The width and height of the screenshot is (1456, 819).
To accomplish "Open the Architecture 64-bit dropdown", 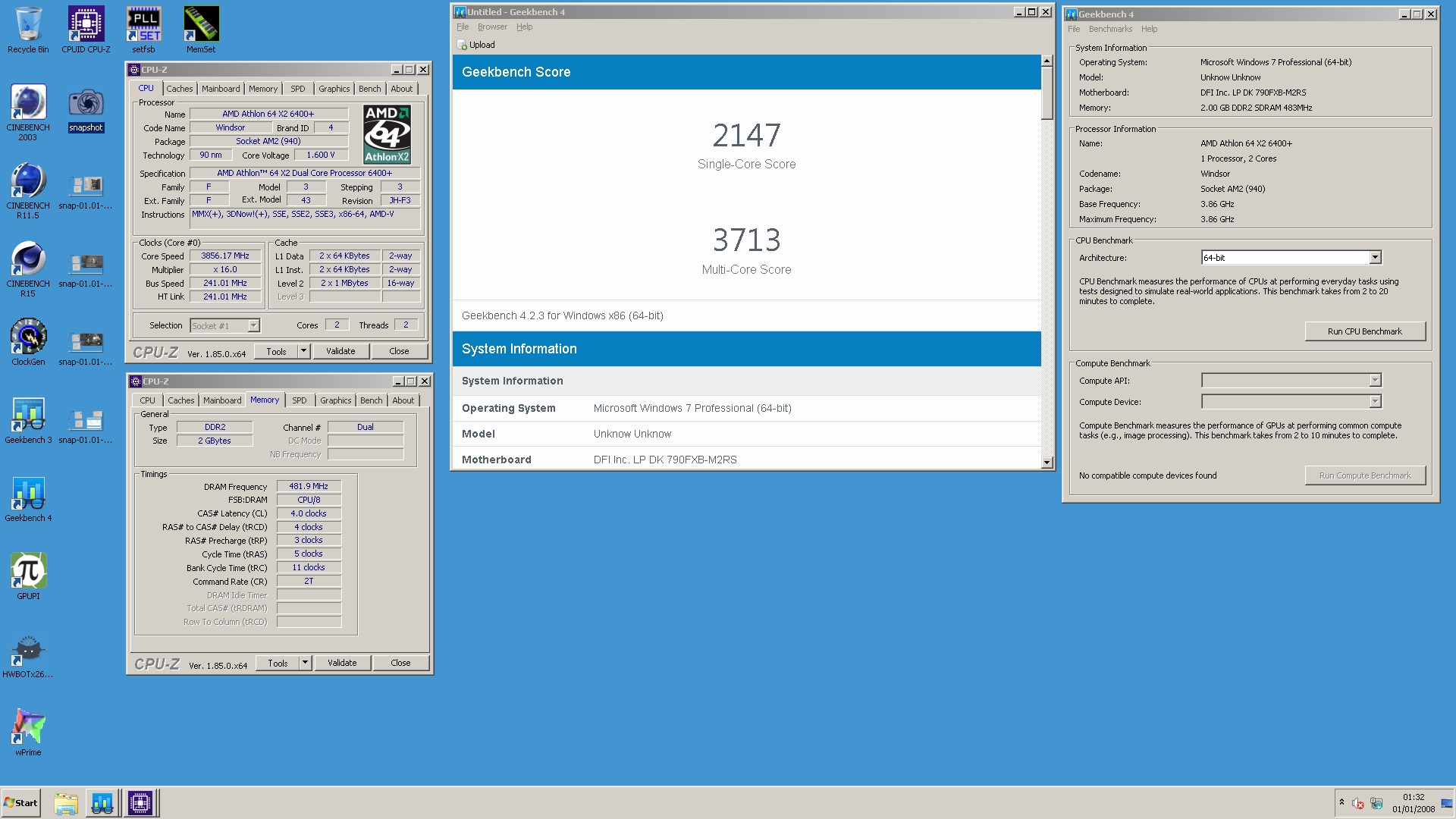I will [x=1375, y=258].
